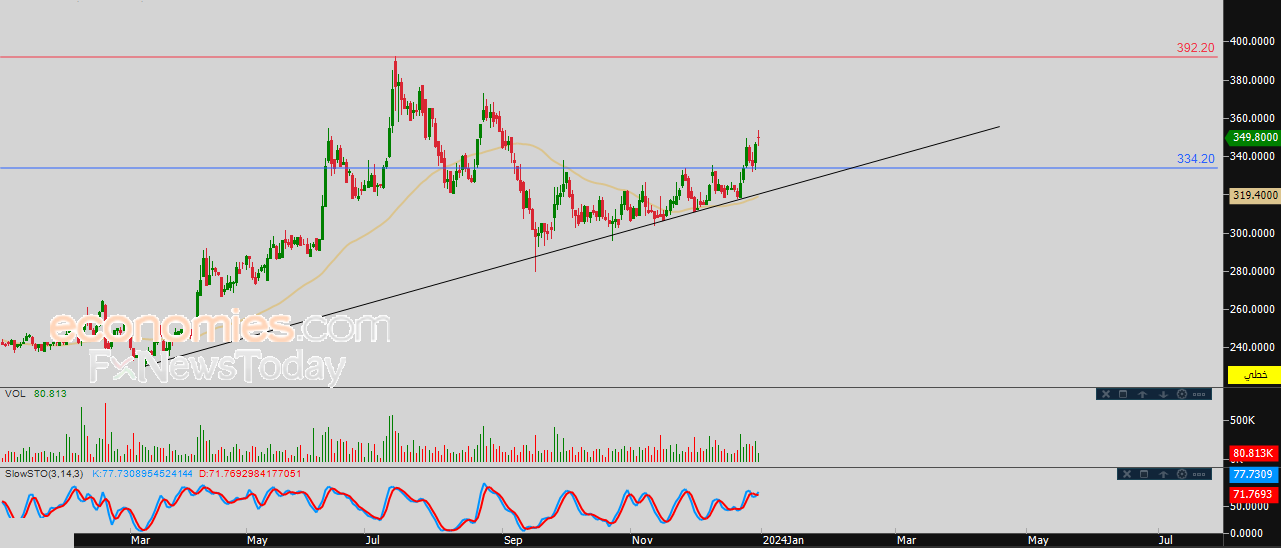Click the yellow Arabic scale-type label

tap(1253, 374)
